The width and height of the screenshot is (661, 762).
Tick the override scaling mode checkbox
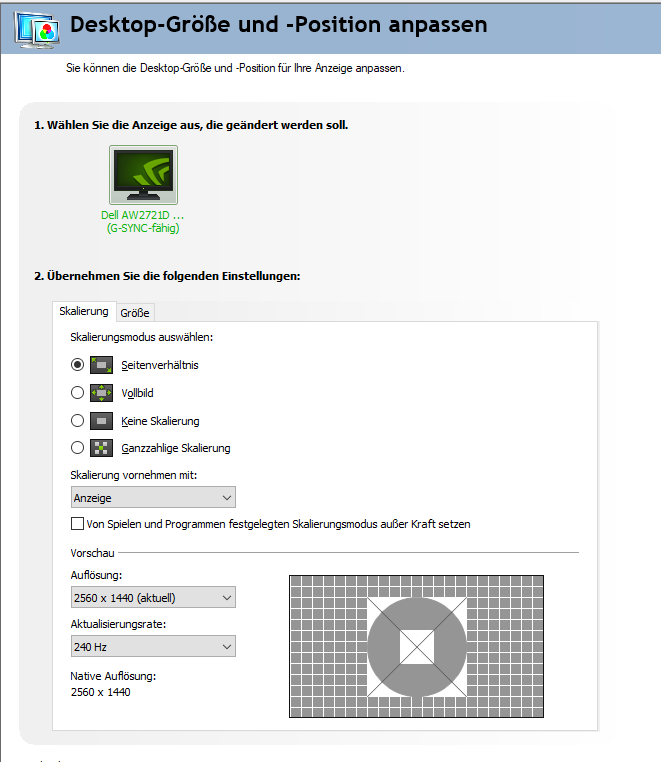coord(78,524)
